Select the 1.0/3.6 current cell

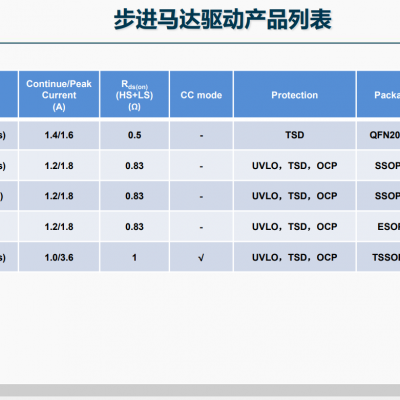59,257
